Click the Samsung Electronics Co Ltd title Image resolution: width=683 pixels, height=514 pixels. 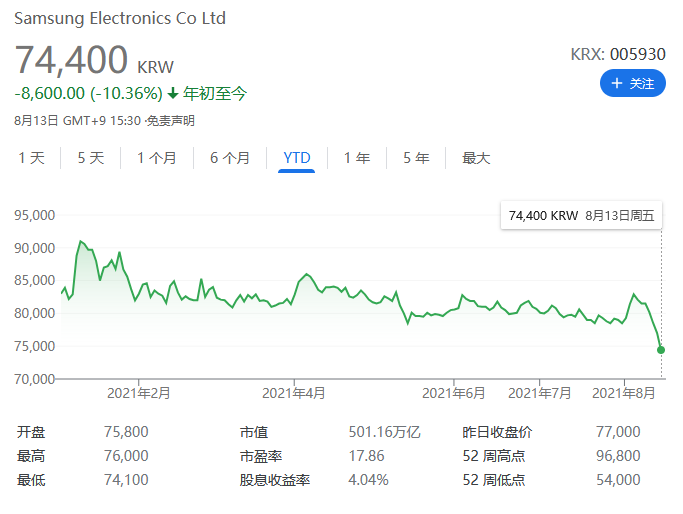[x=120, y=18]
